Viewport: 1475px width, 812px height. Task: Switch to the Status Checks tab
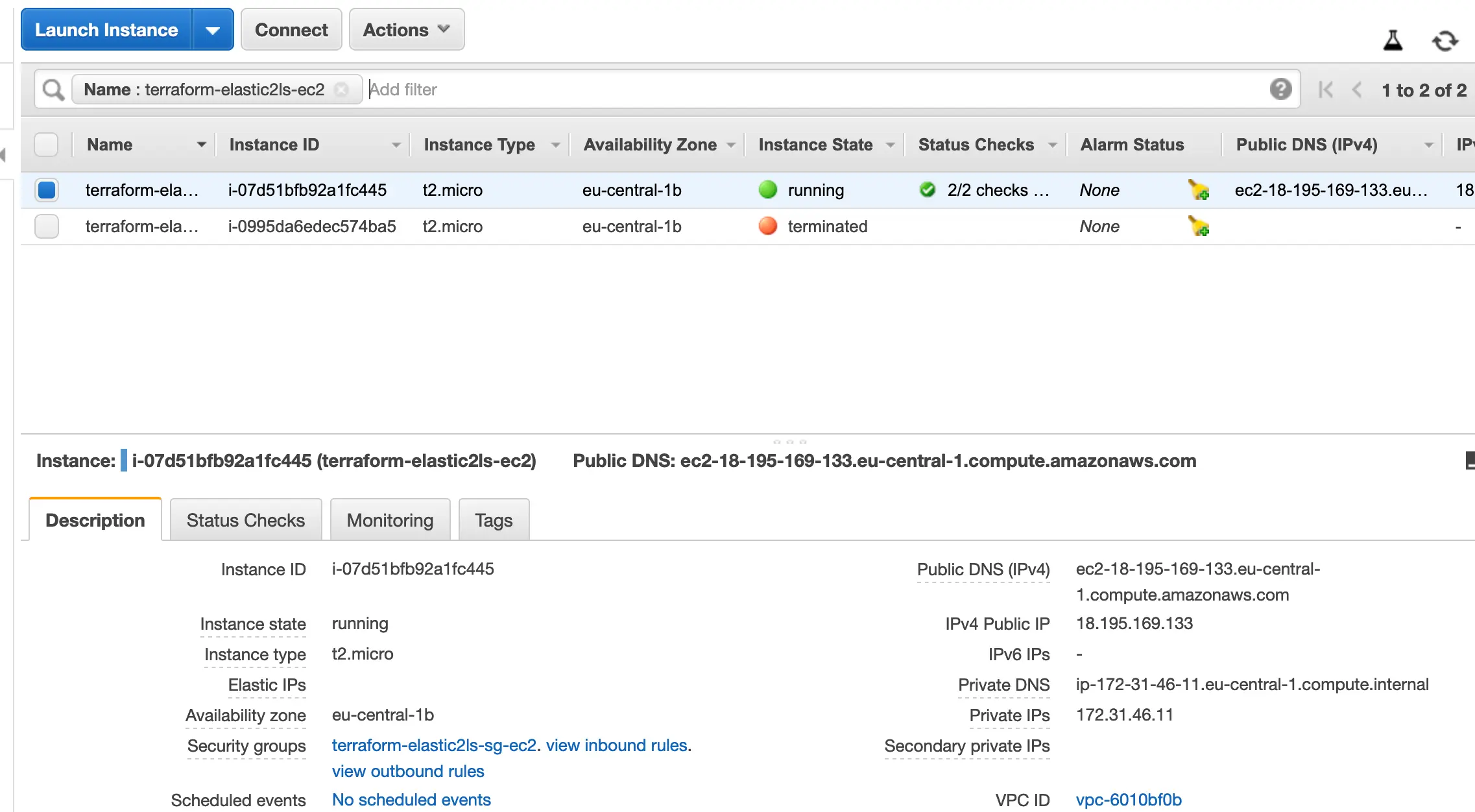(x=245, y=520)
